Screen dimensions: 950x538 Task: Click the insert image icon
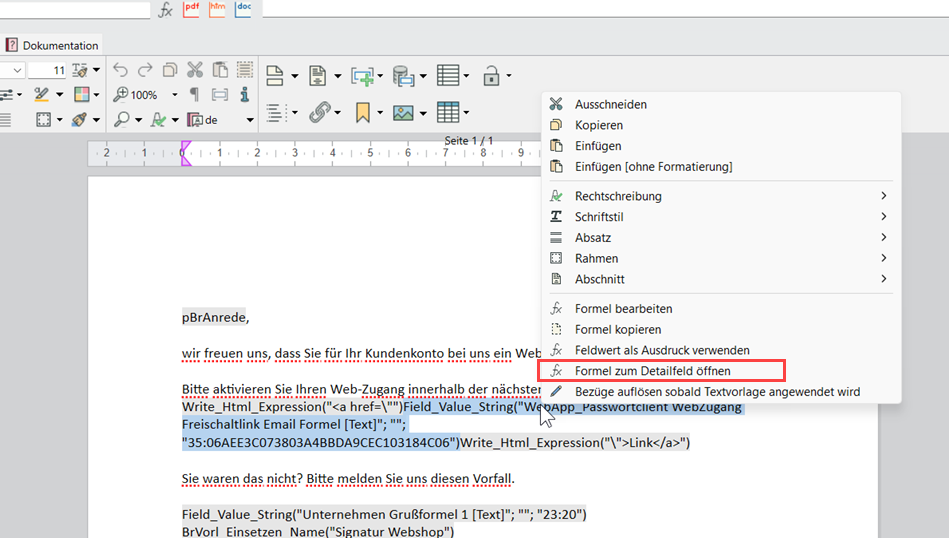(402, 112)
